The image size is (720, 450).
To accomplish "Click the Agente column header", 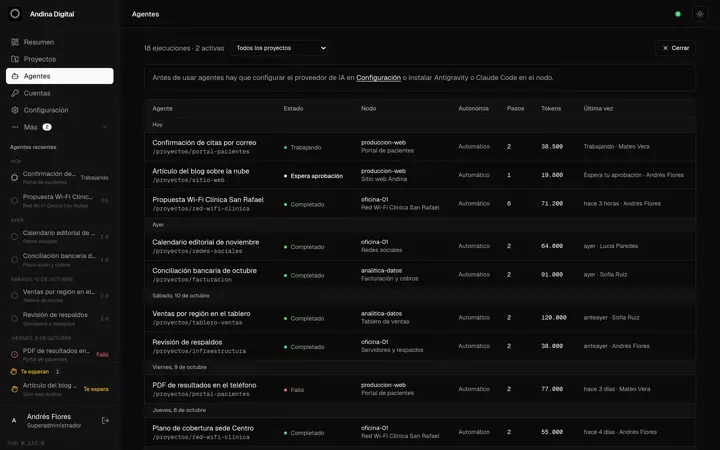I will coord(163,108).
